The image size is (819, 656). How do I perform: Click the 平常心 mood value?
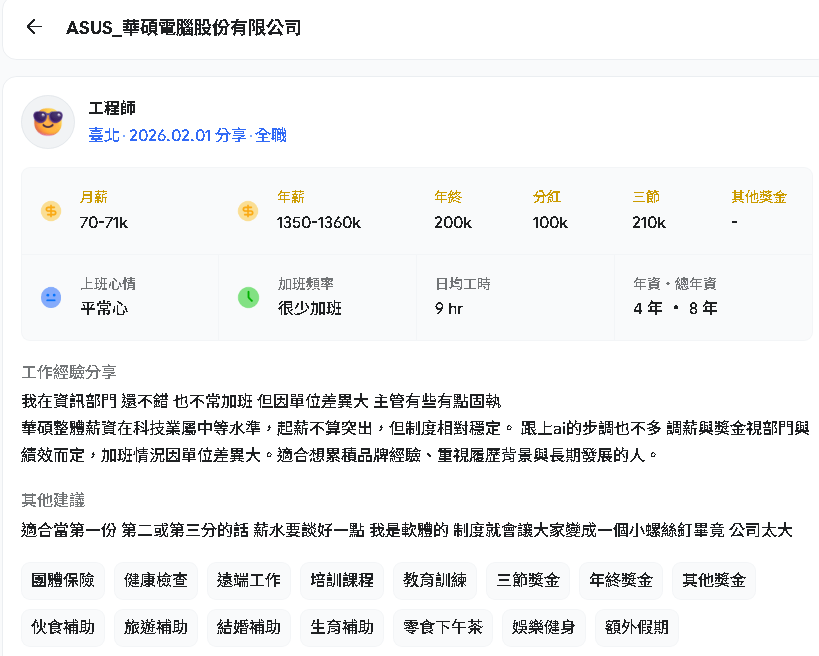coord(104,308)
